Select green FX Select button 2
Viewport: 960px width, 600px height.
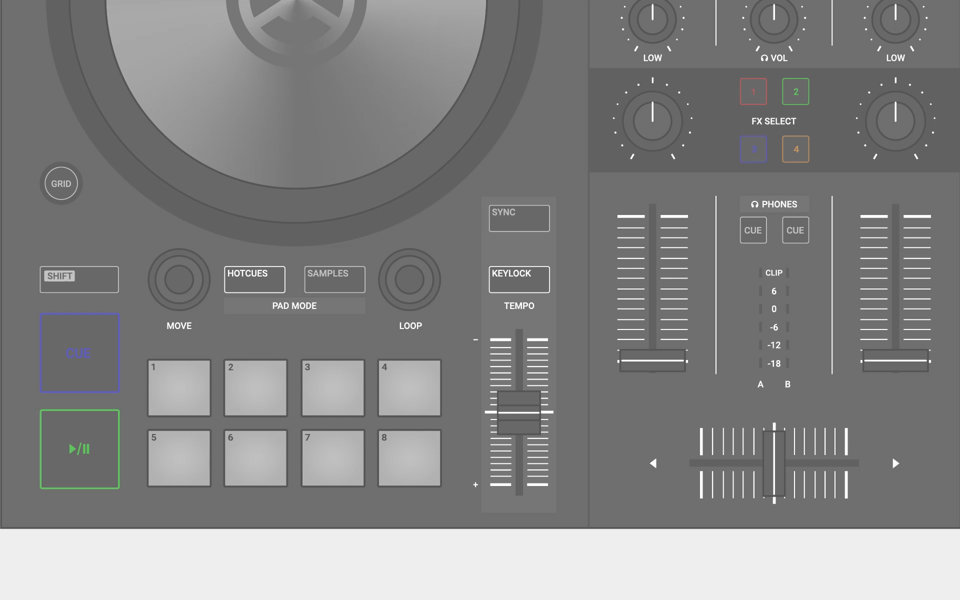tap(796, 92)
